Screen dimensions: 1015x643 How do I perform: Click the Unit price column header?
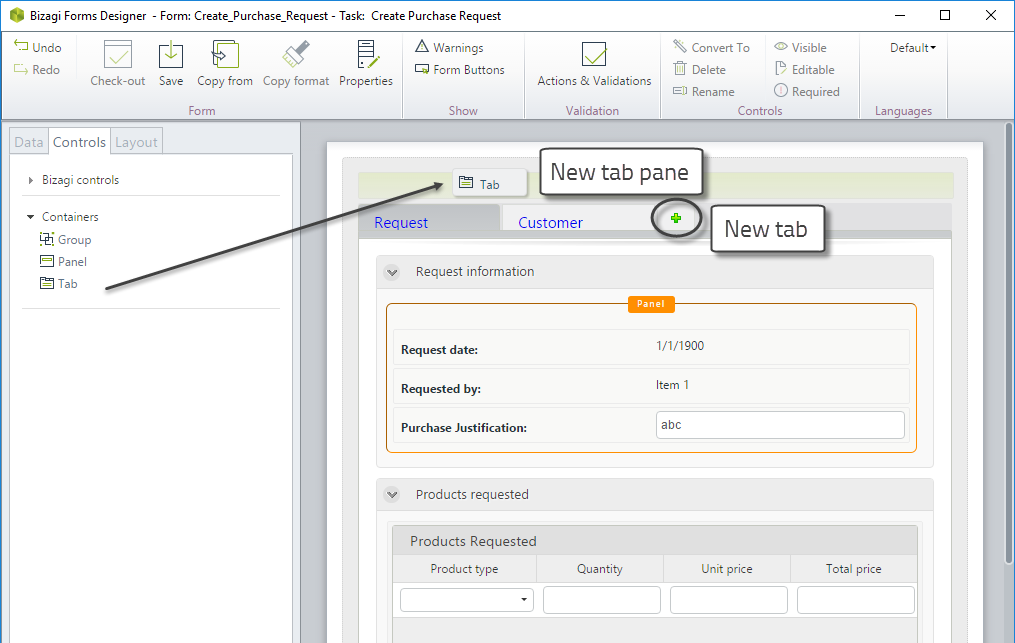point(727,569)
